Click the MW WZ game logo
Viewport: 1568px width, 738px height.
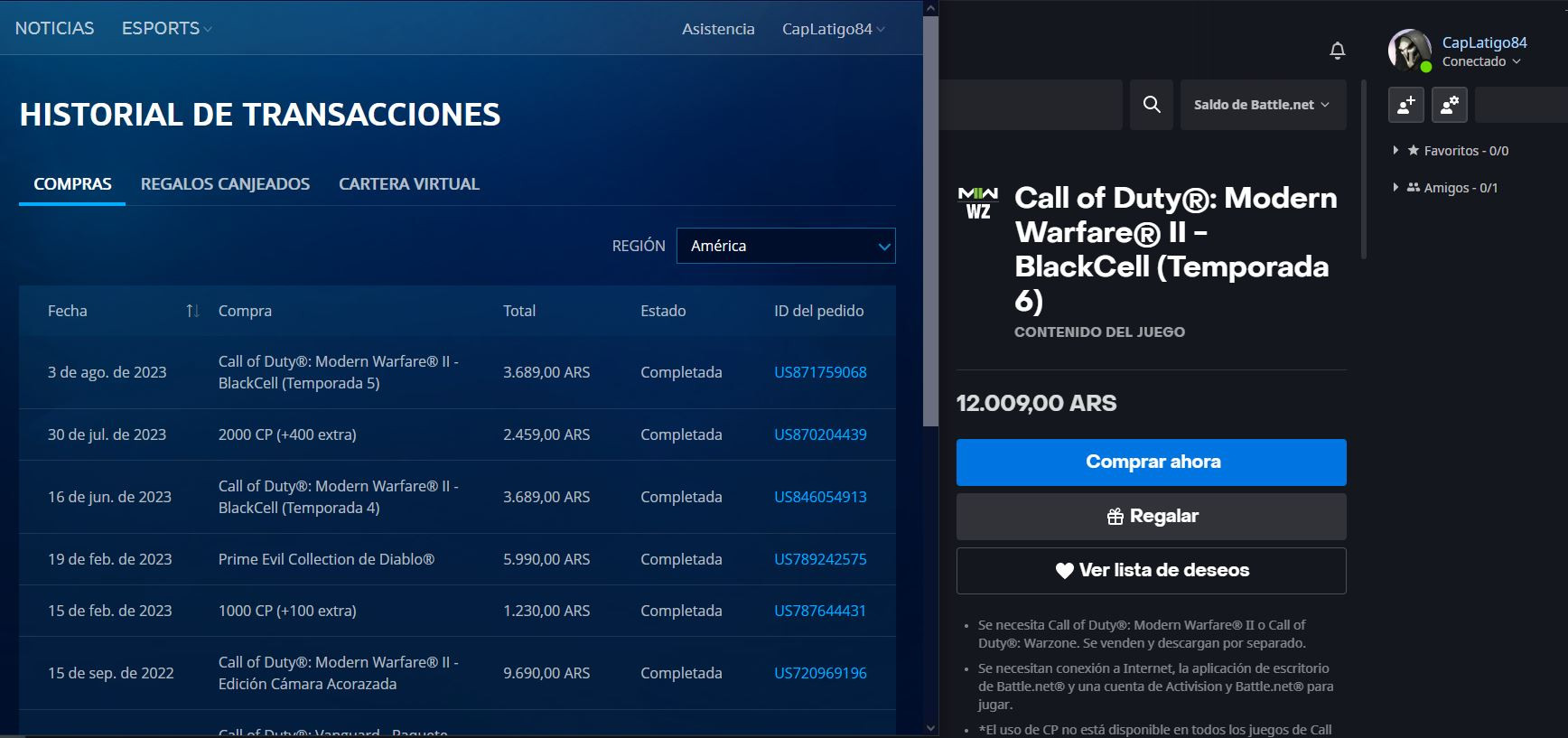[x=978, y=203]
